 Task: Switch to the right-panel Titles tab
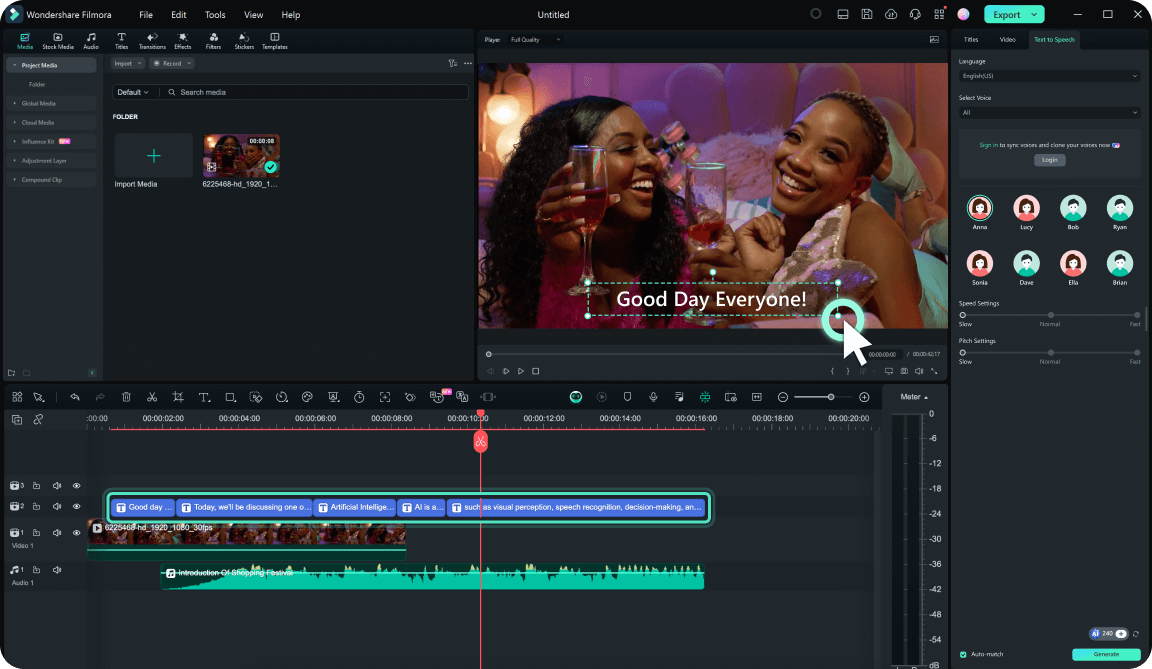pos(971,40)
